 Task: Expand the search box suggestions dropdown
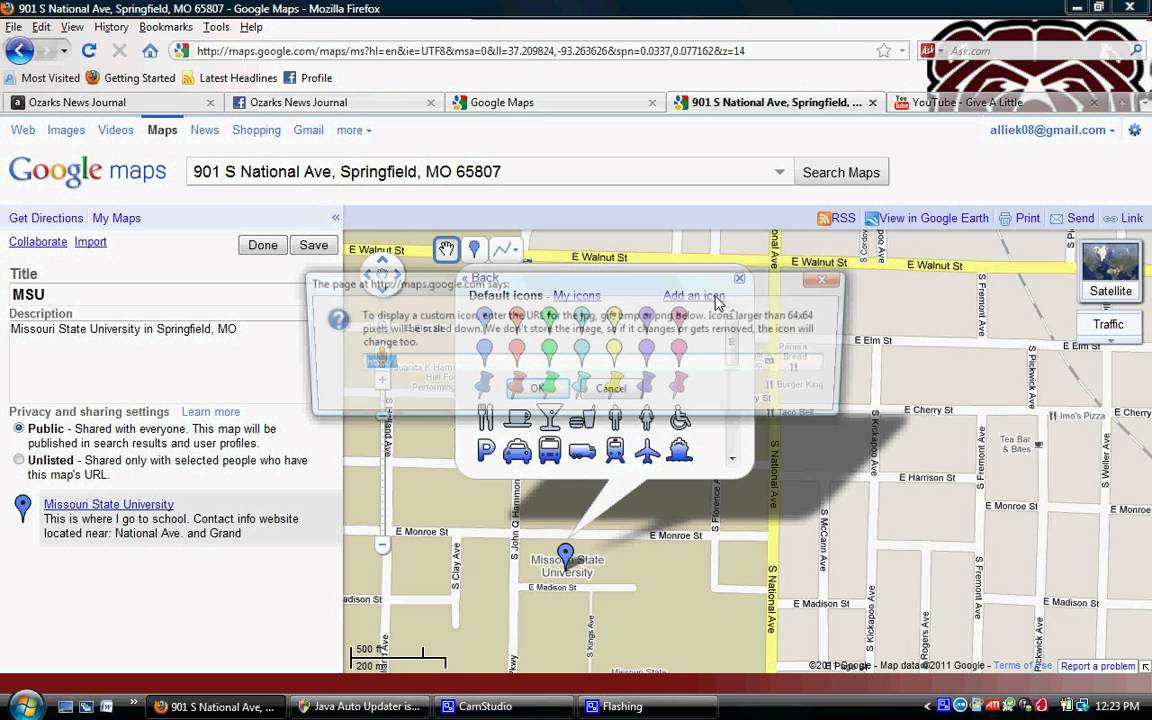click(x=780, y=172)
